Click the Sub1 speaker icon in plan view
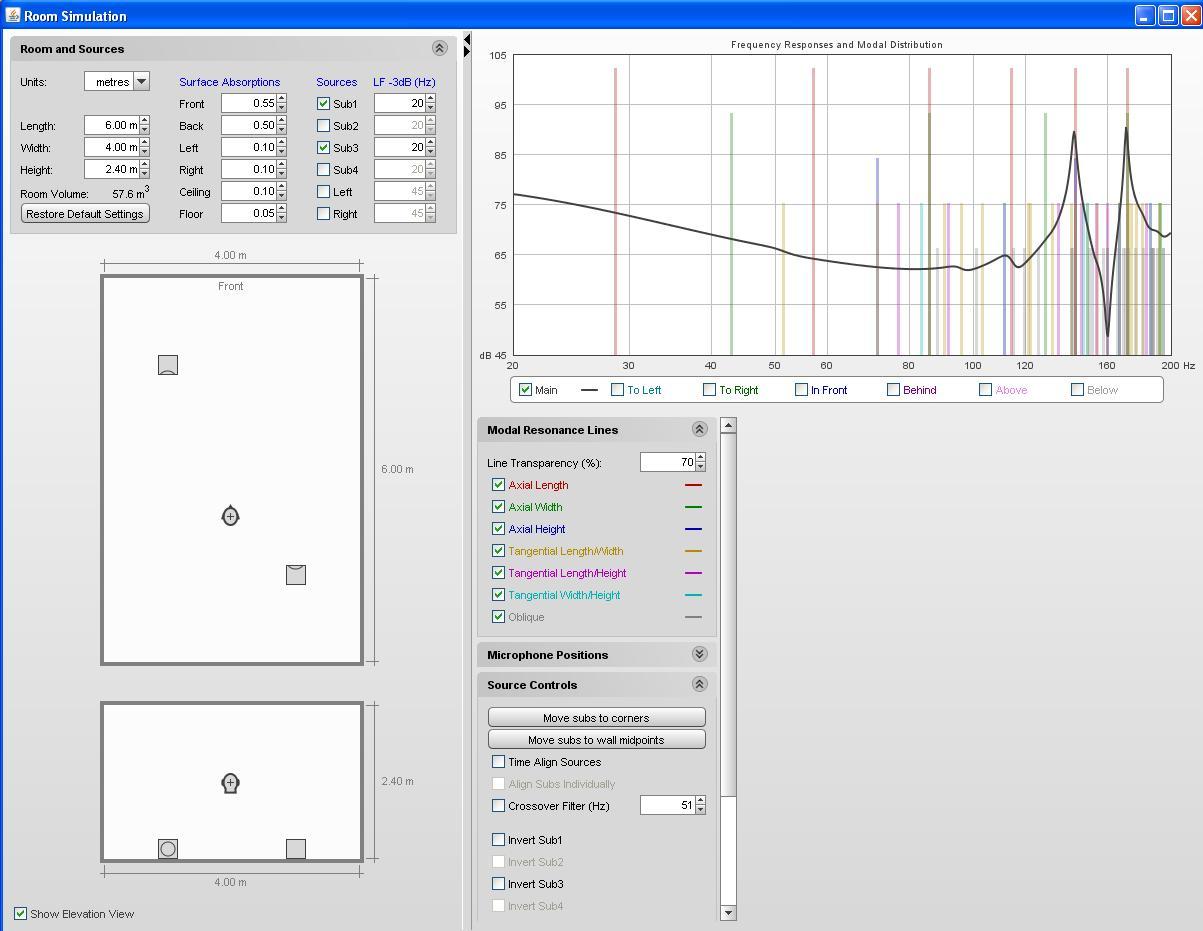1203x931 pixels. pyautogui.click(x=168, y=365)
